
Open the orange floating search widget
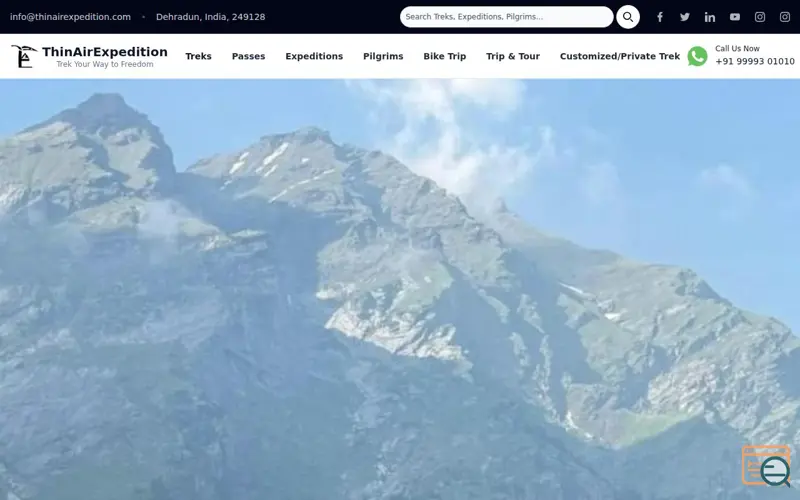click(x=766, y=466)
